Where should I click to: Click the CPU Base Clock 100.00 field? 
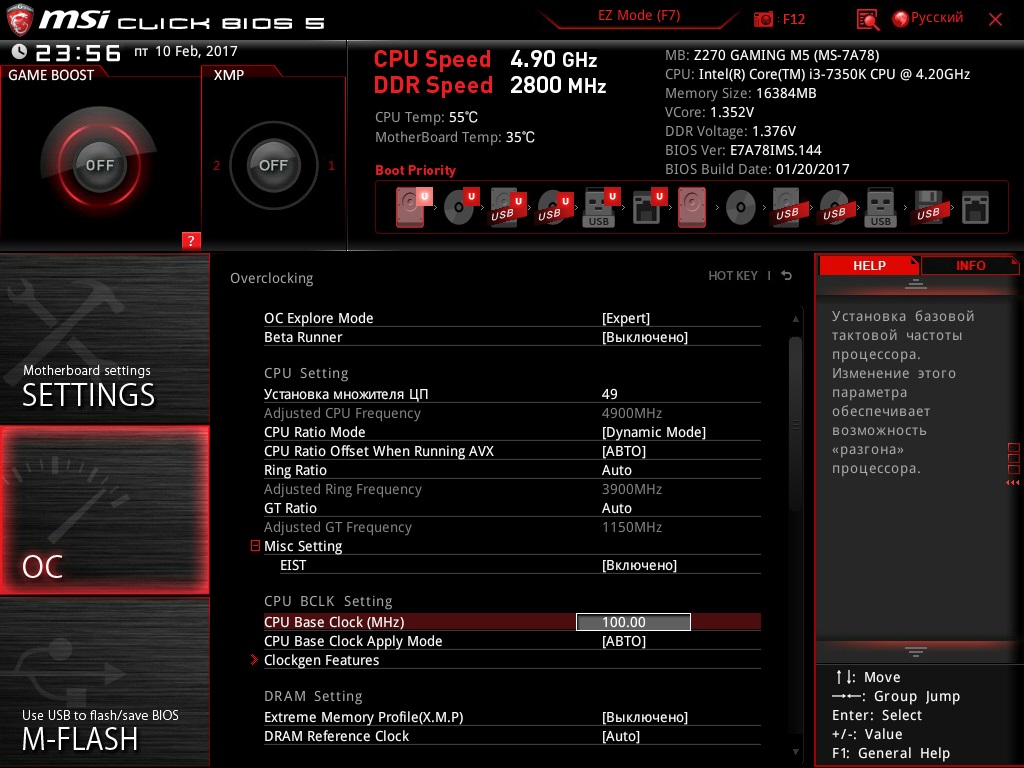coord(633,622)
